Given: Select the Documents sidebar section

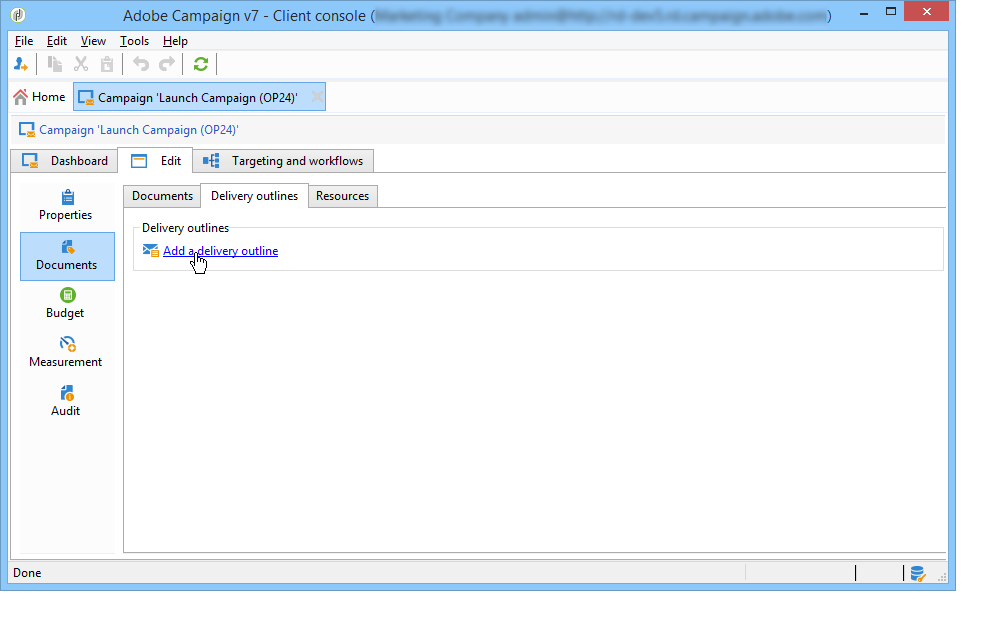Looking at the screenshot, I should coord(67,256).
